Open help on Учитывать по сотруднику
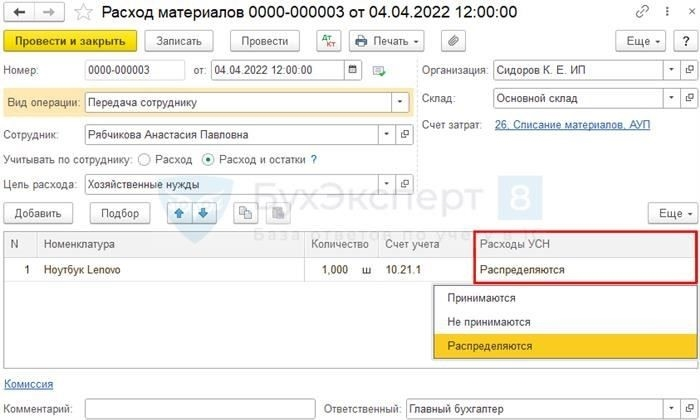This screenshot has height=420, width=700. (314, 159)
